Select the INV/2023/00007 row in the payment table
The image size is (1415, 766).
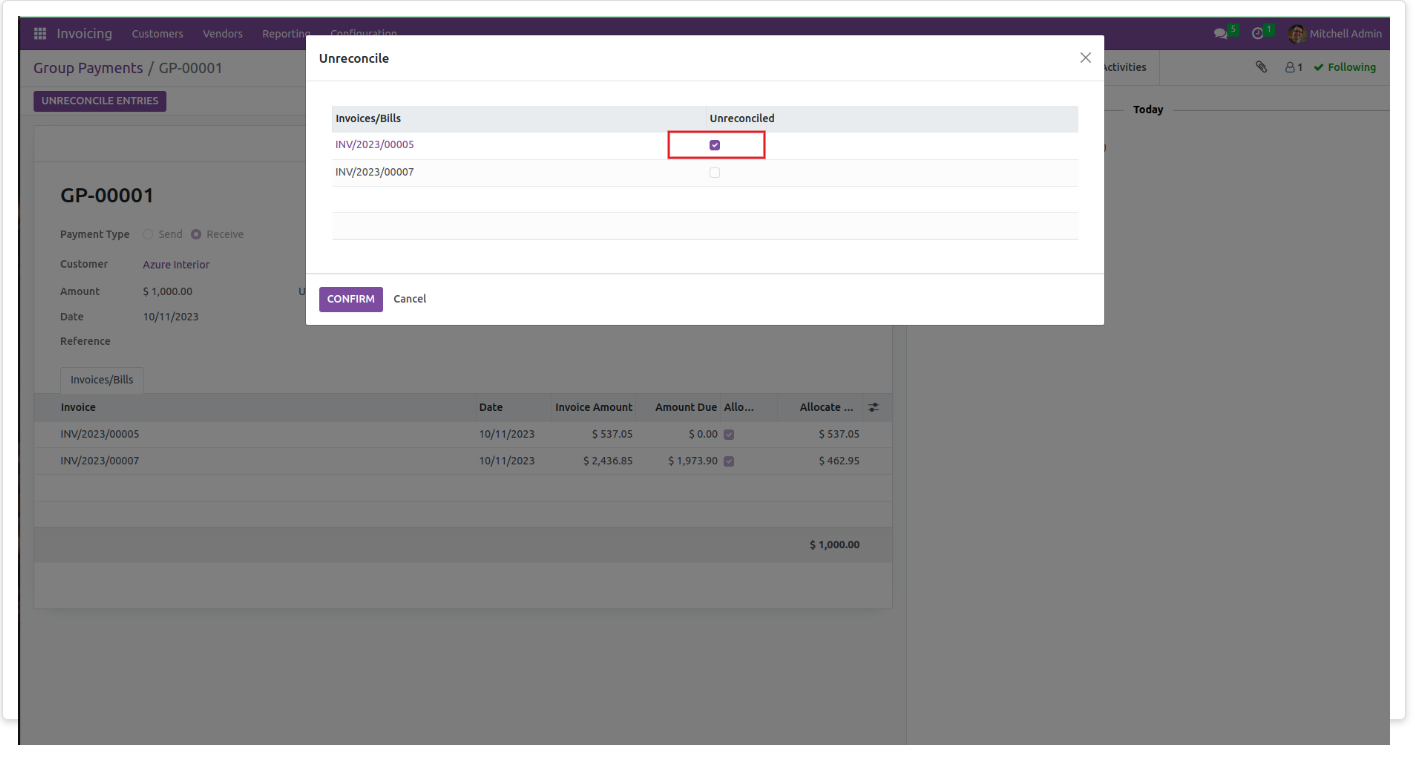463,461
